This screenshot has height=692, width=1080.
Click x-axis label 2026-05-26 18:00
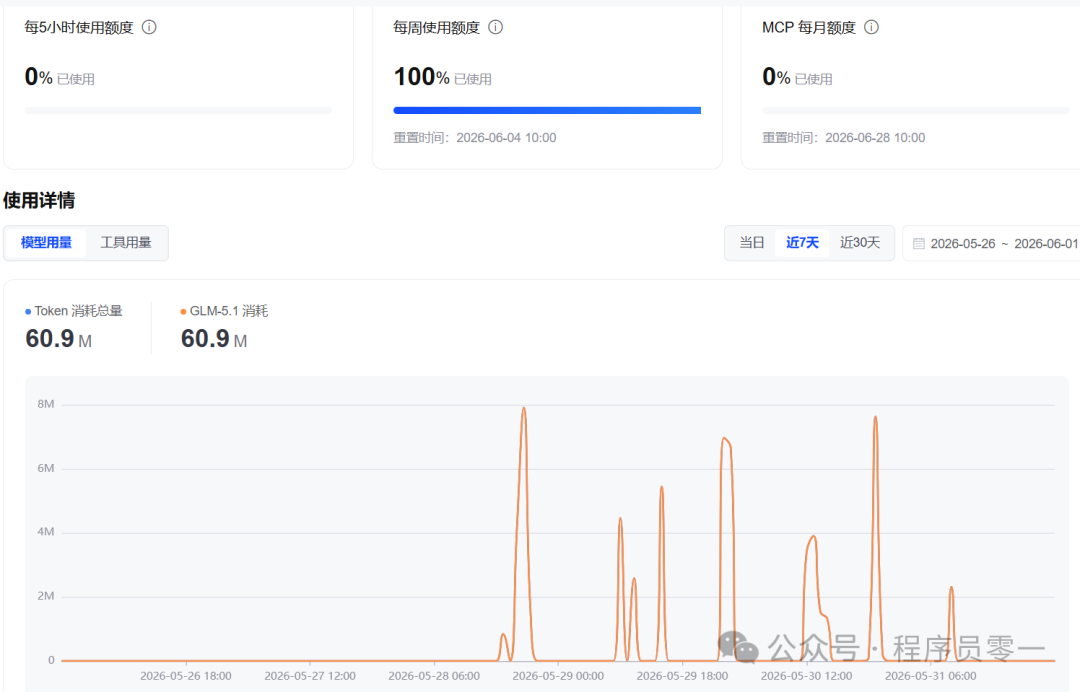coord(186,676)
